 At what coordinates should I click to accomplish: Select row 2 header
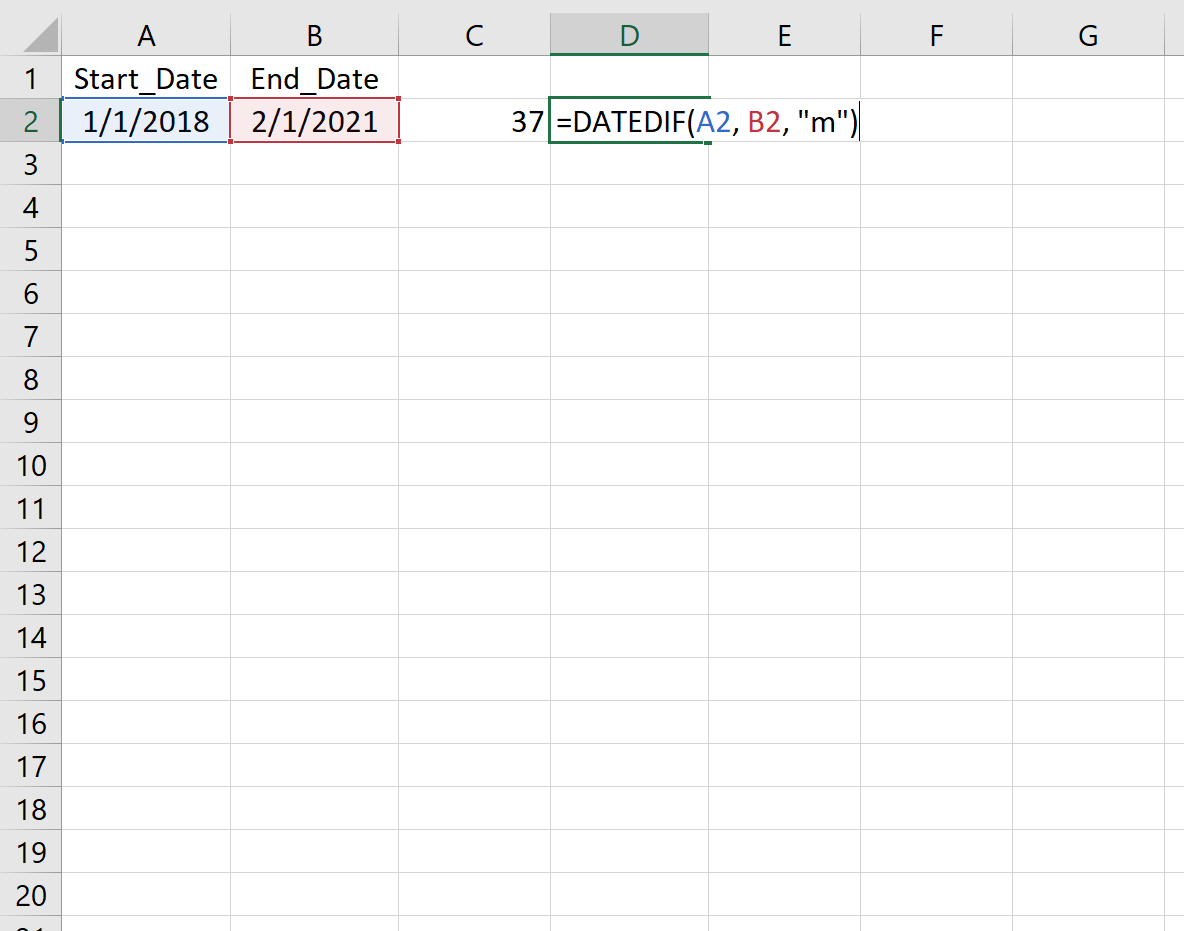pyautogui.click(x=30, y=121)
